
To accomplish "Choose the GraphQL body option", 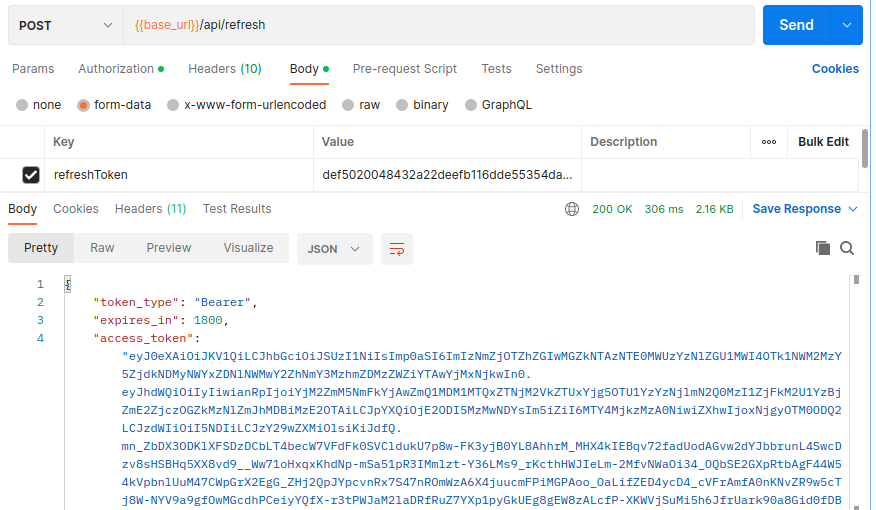I will [x=471, y=105].
